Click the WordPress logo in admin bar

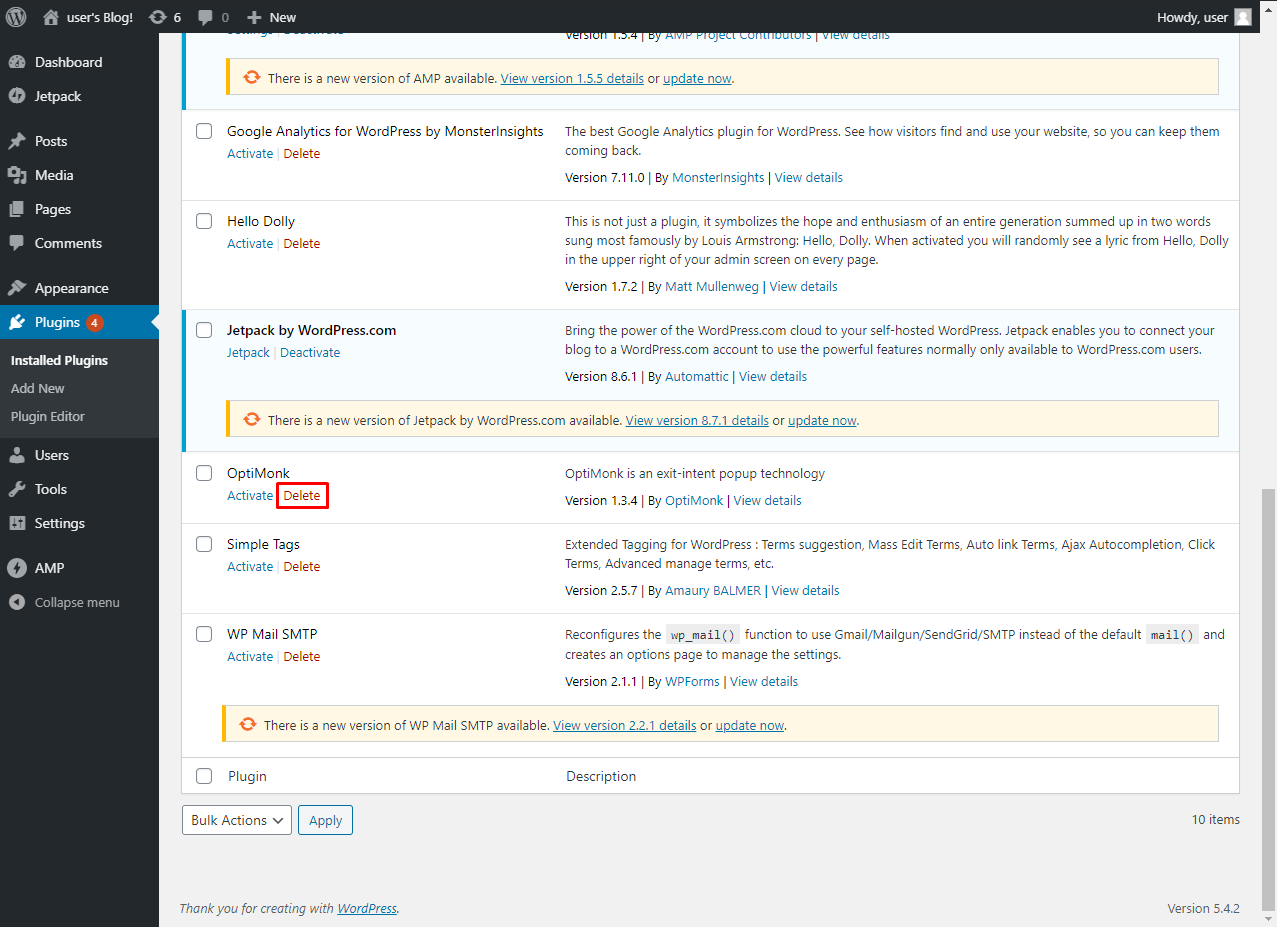(x=16, y=17)
